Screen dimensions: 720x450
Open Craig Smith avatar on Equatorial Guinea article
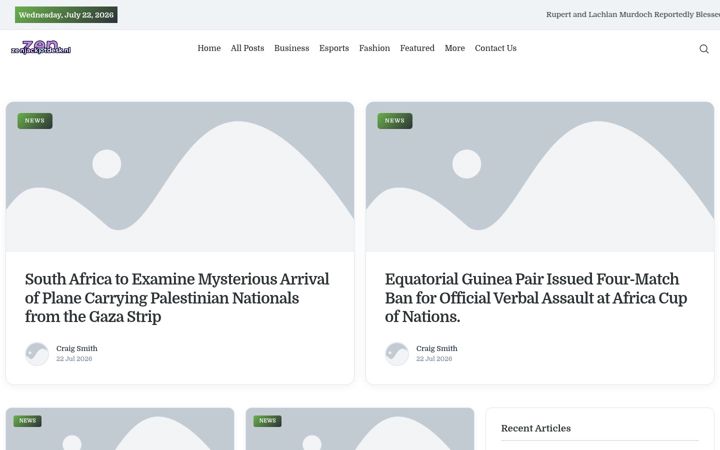coord(397,354)
